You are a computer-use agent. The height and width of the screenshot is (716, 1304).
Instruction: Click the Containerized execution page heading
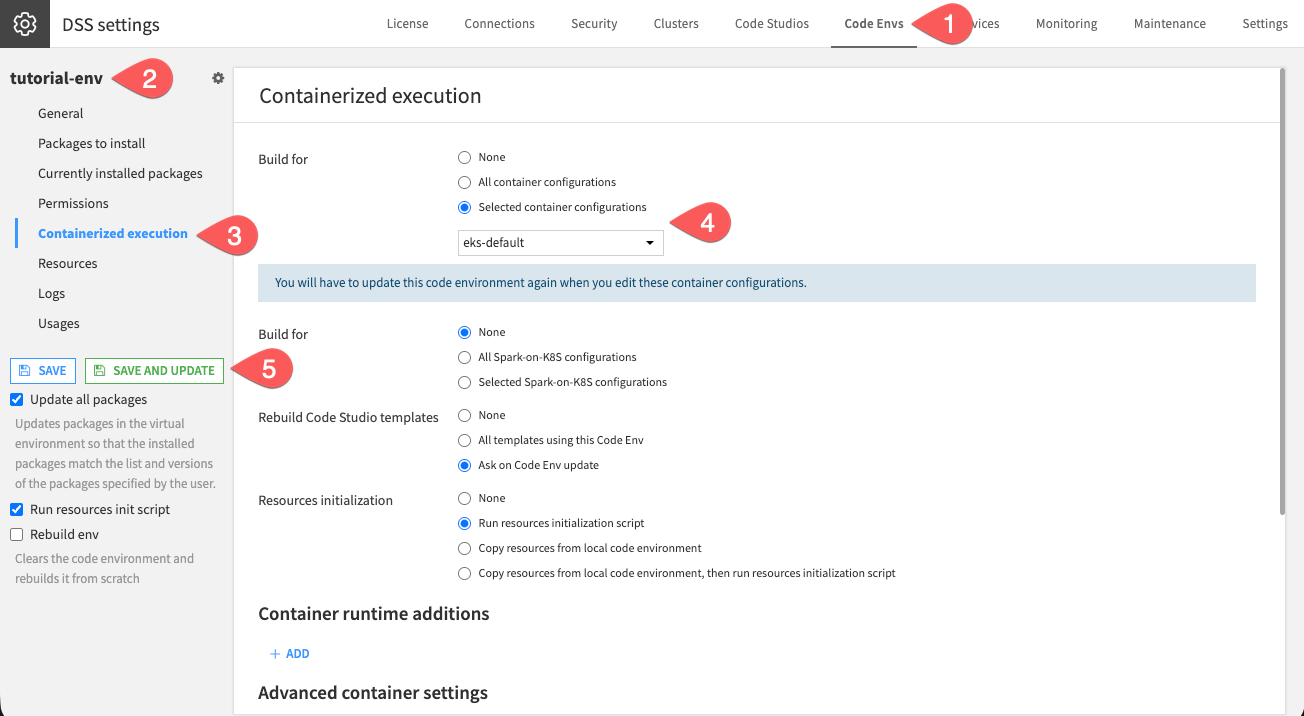370,96
